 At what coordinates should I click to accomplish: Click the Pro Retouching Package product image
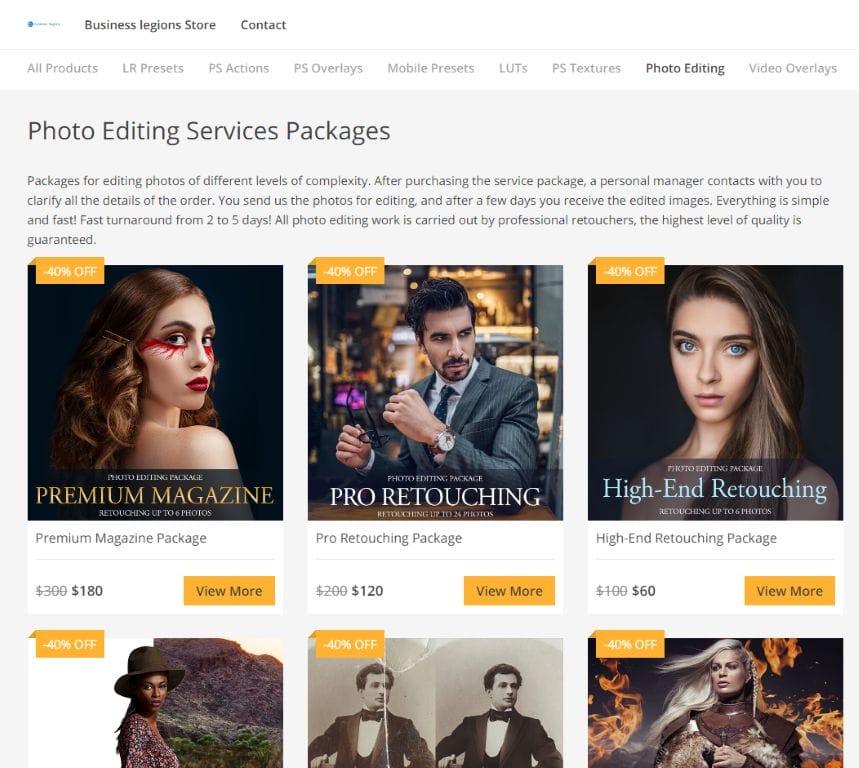pyautogui.click(x=435, y=393)
